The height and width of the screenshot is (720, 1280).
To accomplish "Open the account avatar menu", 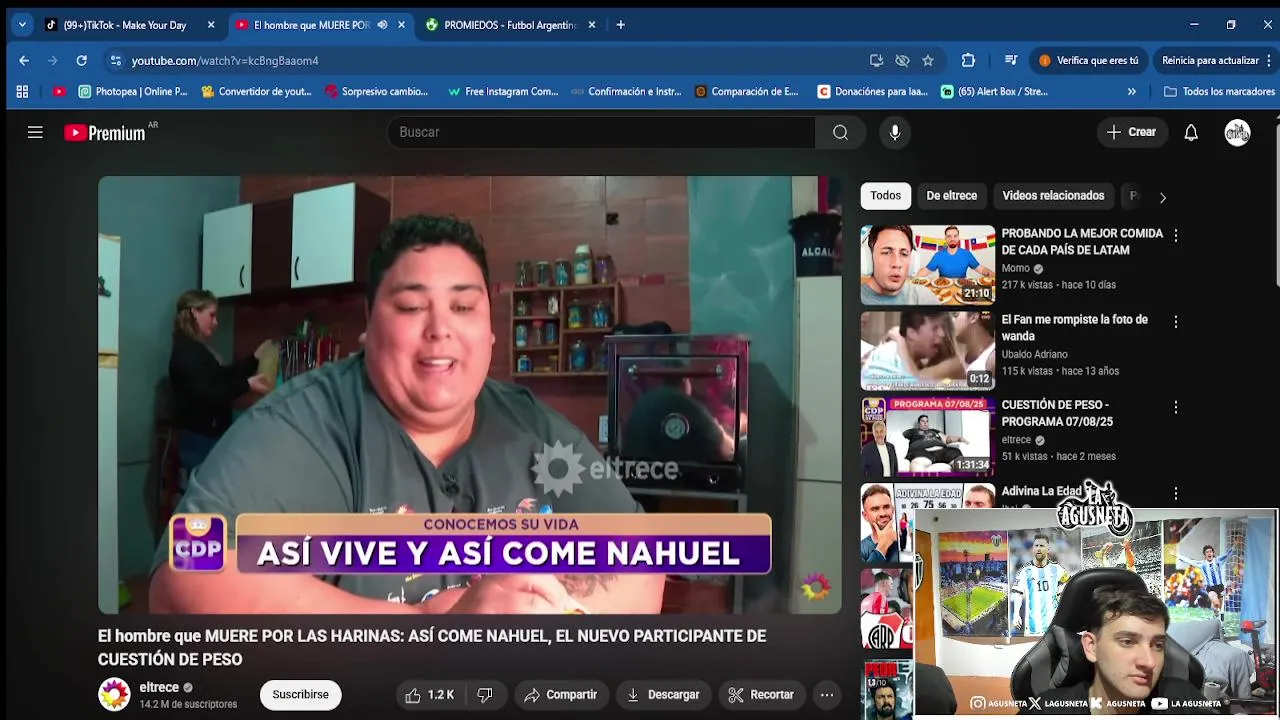I will pyautogui.click(x=1238, y=132).
